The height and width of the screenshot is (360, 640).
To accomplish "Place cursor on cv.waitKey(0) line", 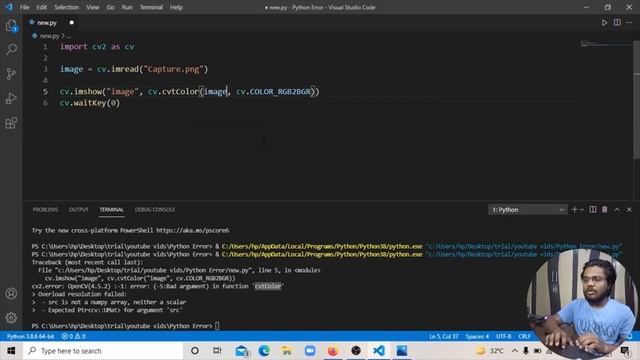I will click(90, 103).
